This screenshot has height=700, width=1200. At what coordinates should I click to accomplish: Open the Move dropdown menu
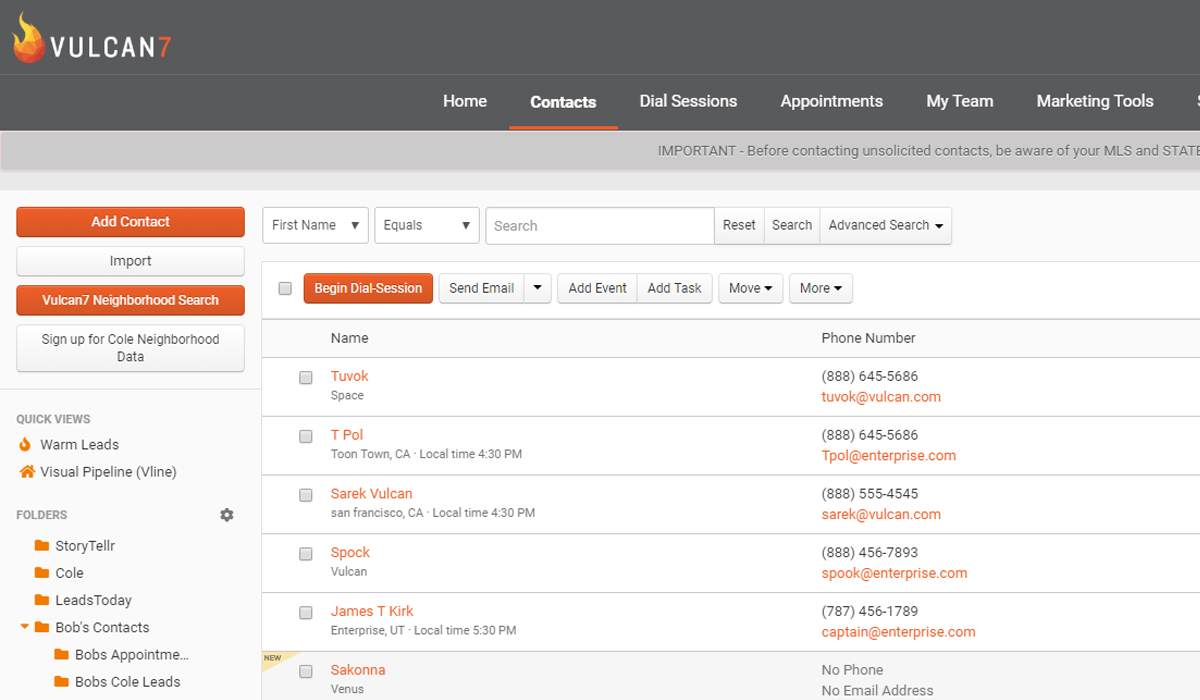pos(750,288)
